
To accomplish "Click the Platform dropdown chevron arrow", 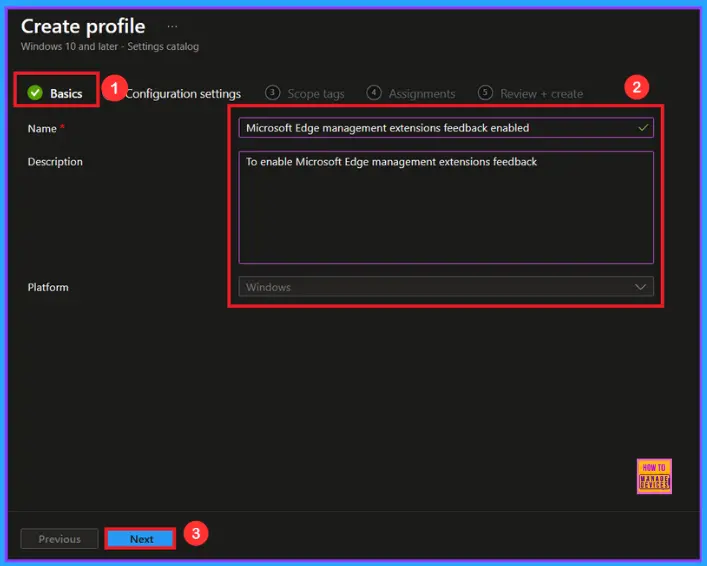I will pos(640,287).
